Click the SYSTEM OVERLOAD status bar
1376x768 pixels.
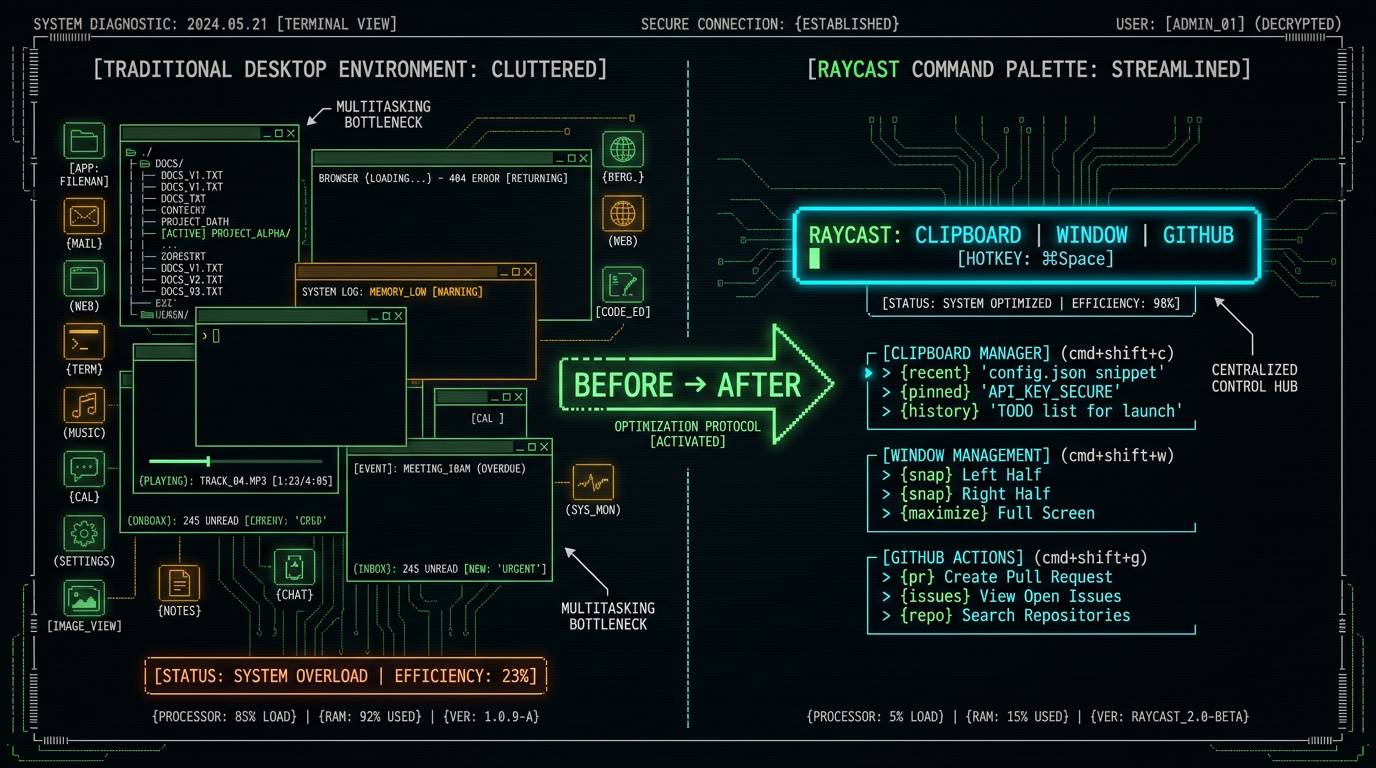(x=345, y=676)
